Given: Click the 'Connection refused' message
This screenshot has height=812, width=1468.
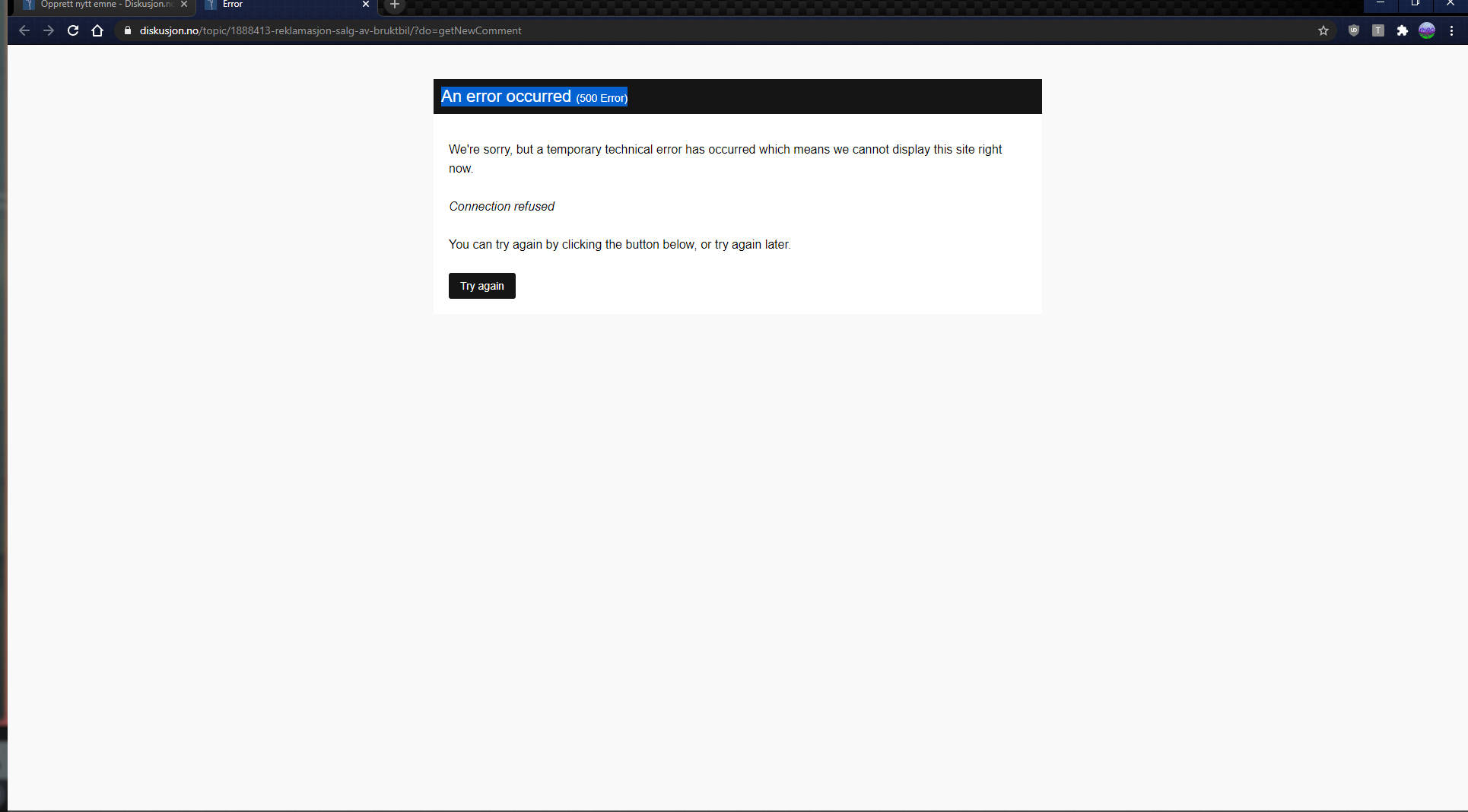Looking at the screenshot, I should (x=501, y=206).
